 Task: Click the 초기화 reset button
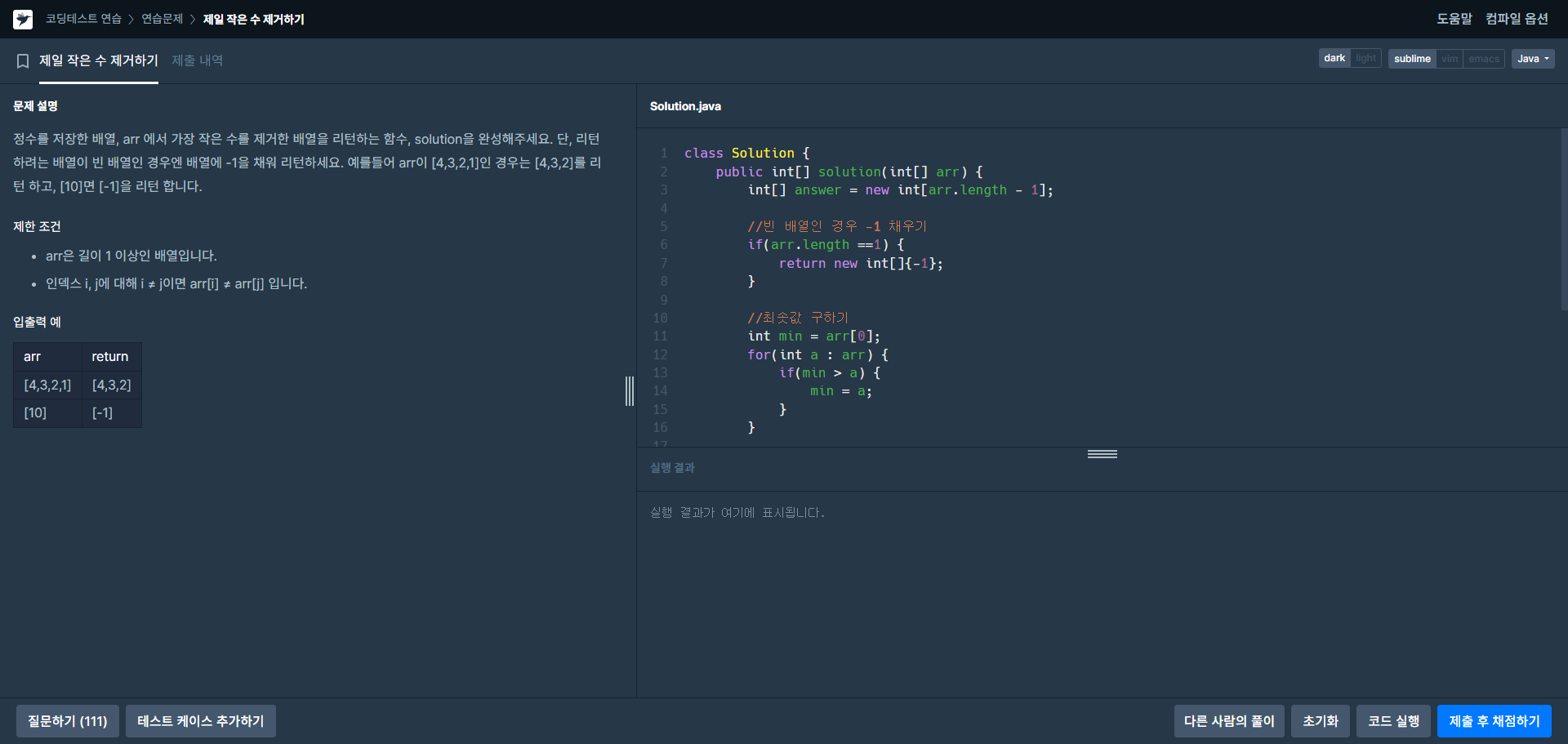click(x=1321, y=721)
